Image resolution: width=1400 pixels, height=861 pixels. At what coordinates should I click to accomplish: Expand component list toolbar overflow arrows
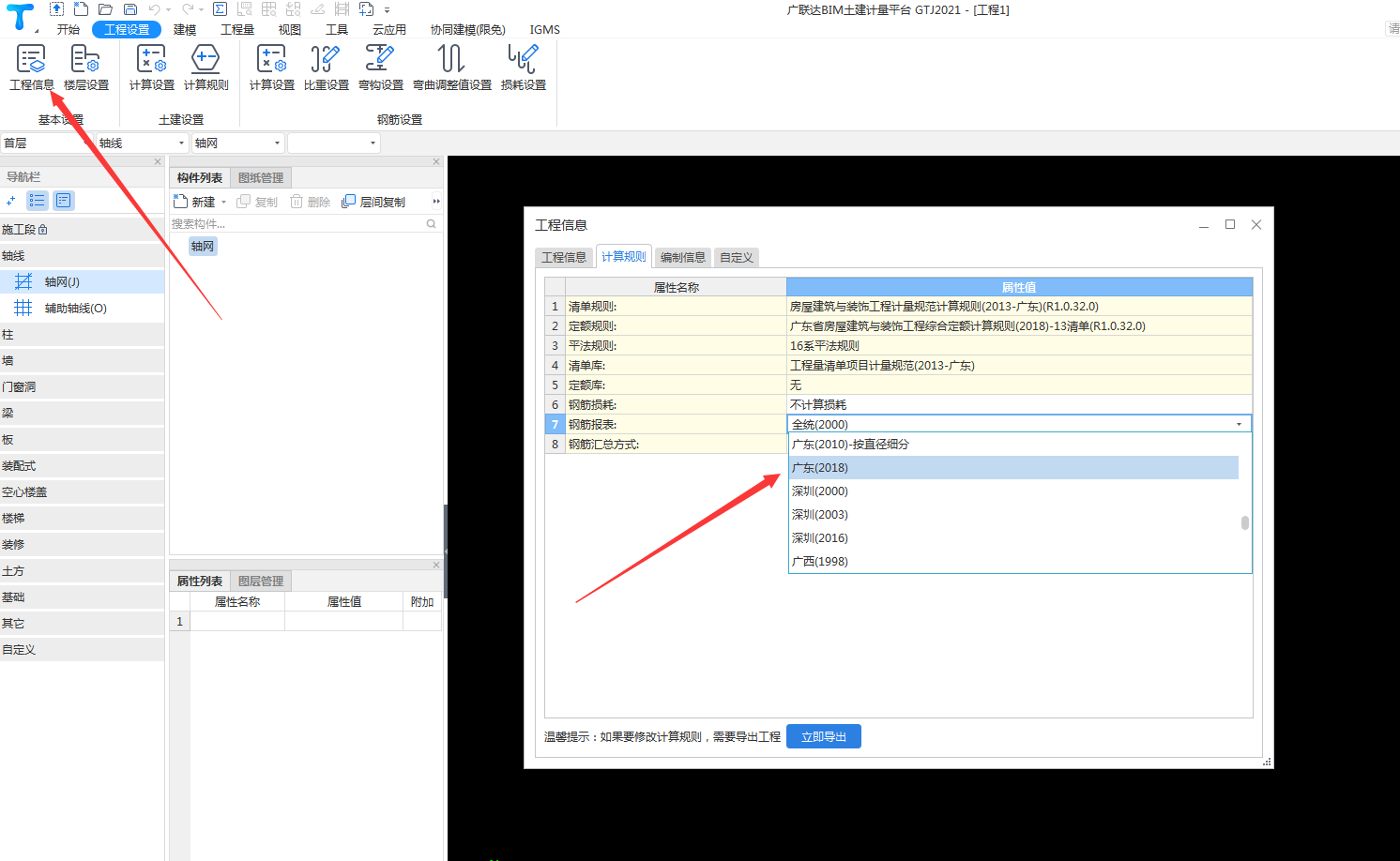point(436,202)
